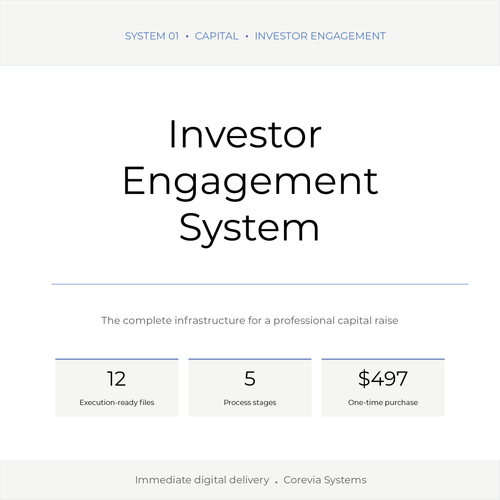Click the SYSTEM 01 breadcrumb label

[x=152, y=36]
